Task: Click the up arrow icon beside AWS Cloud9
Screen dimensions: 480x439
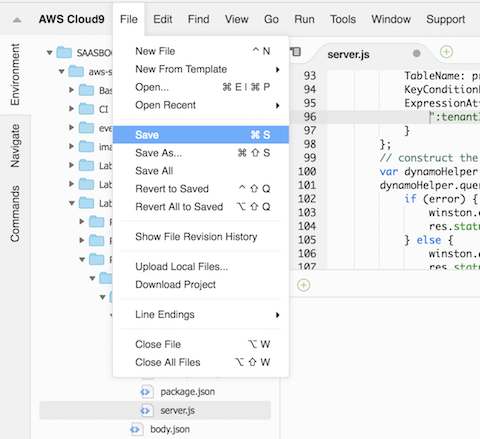Action: tap(17, 20)
